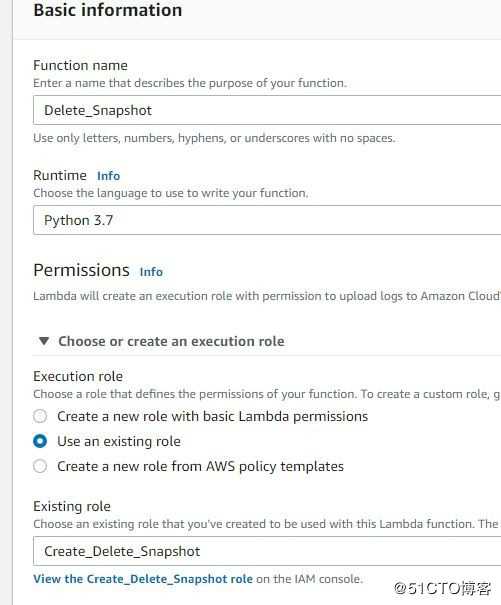This screenshot has width=501, height=605.
Task: Open the Existing role dropdown showing Create_Delete_Snapshot
Action: [x=267, y=551]
